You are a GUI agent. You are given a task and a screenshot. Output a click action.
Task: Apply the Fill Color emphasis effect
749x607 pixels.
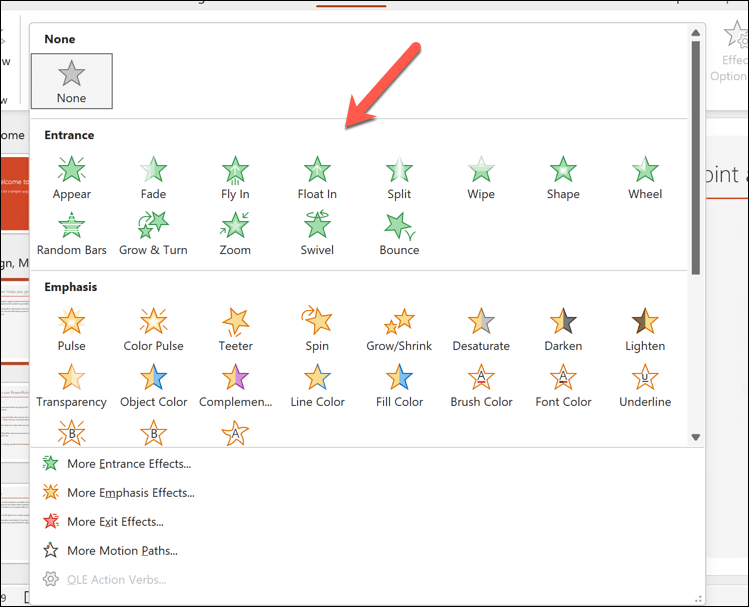[399, 386]
